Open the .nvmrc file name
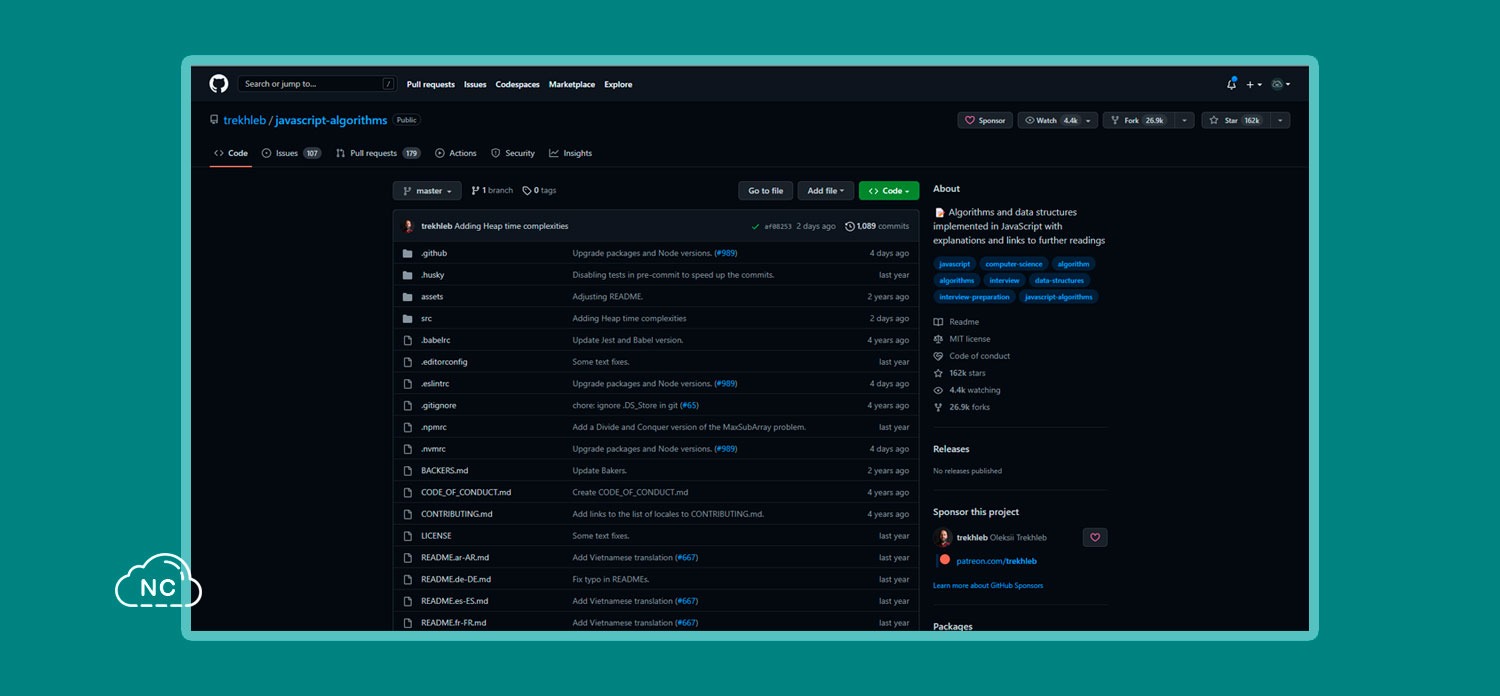 pyautogui.click(x=435, y=449)
